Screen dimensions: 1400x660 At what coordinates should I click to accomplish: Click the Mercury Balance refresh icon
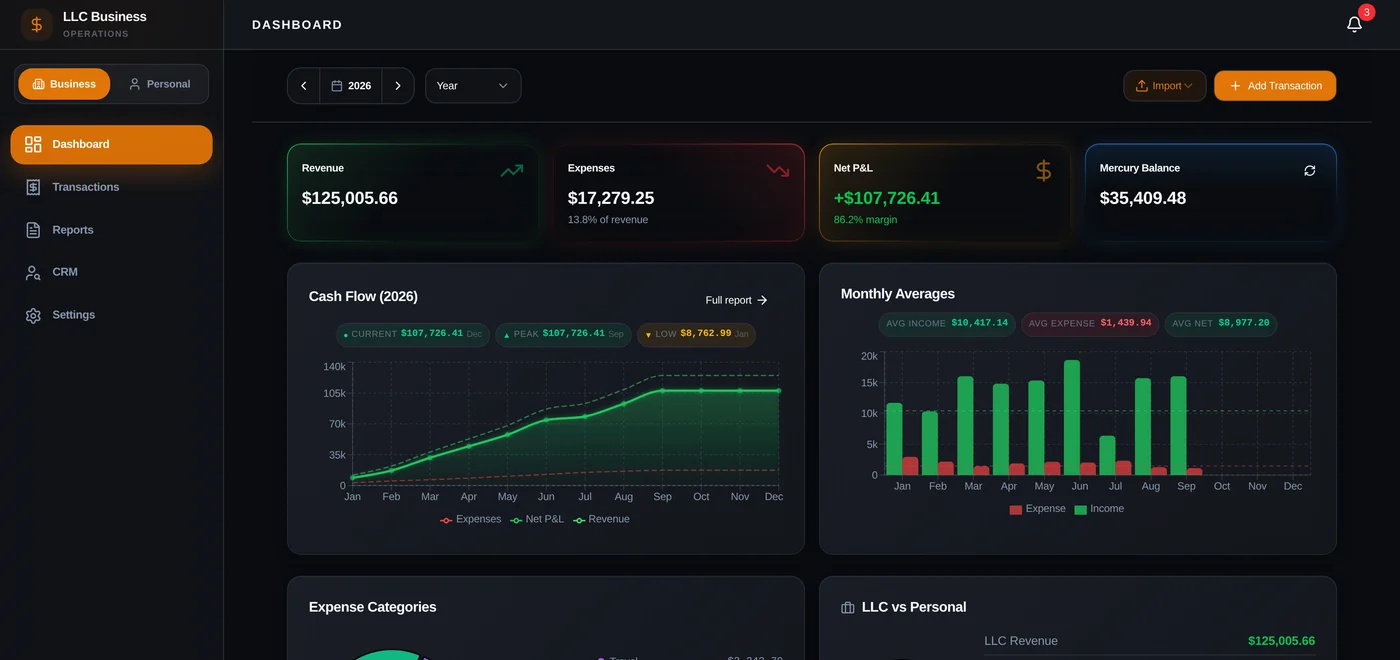tap(1310, 171)
